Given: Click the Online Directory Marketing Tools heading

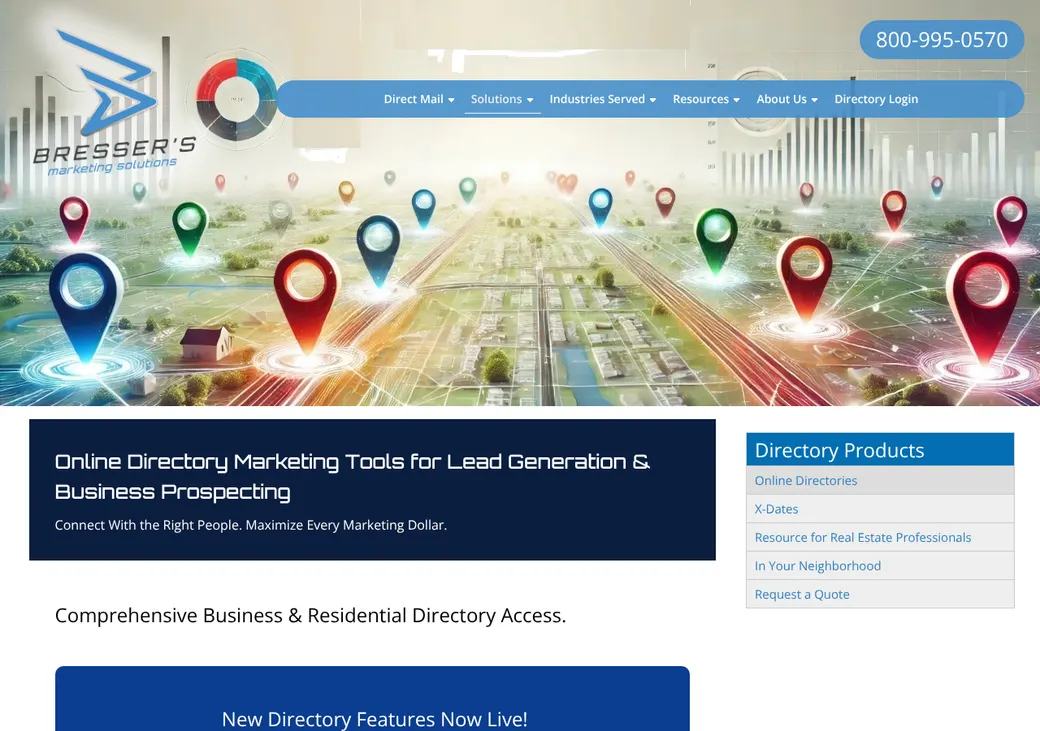Looking at the screenshot, I should coord(352,476).
